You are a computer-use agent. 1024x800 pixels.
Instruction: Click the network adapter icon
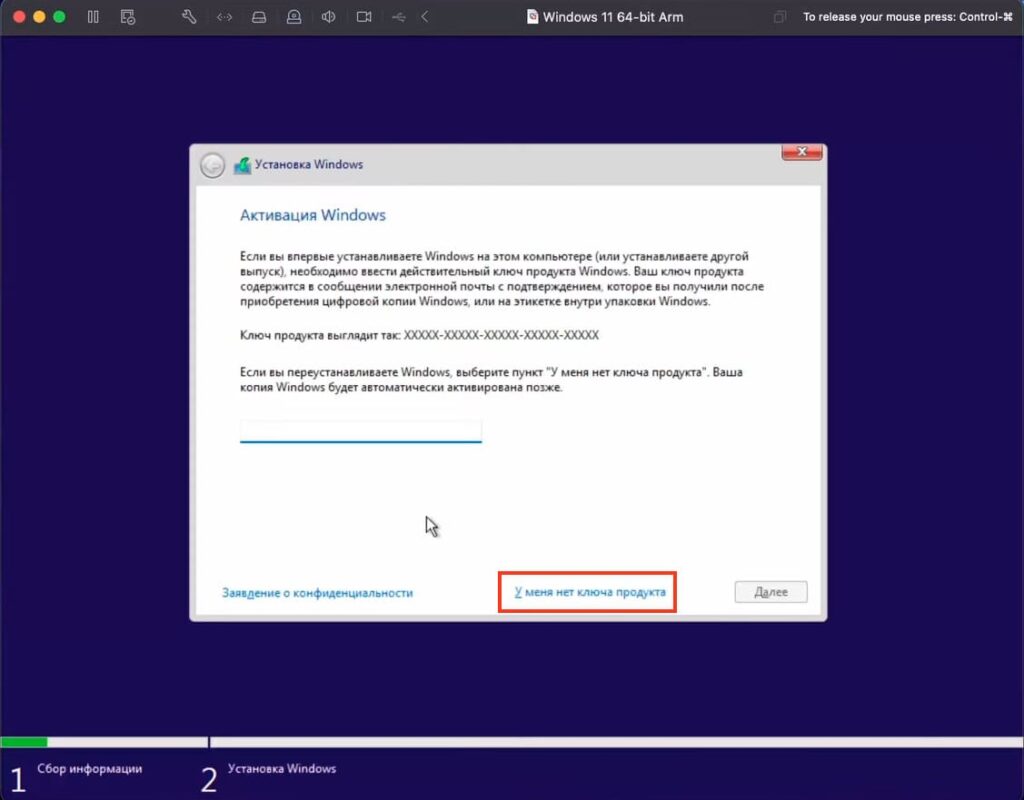pyautogui.click(x=225, y=17)
